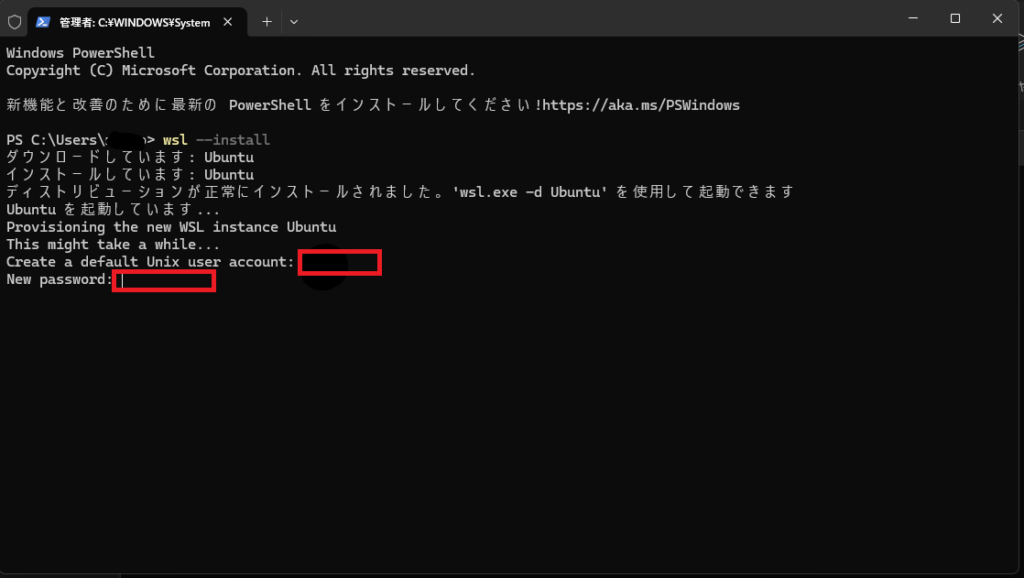Click the password input cursor after New password

[x=122, y=281]
